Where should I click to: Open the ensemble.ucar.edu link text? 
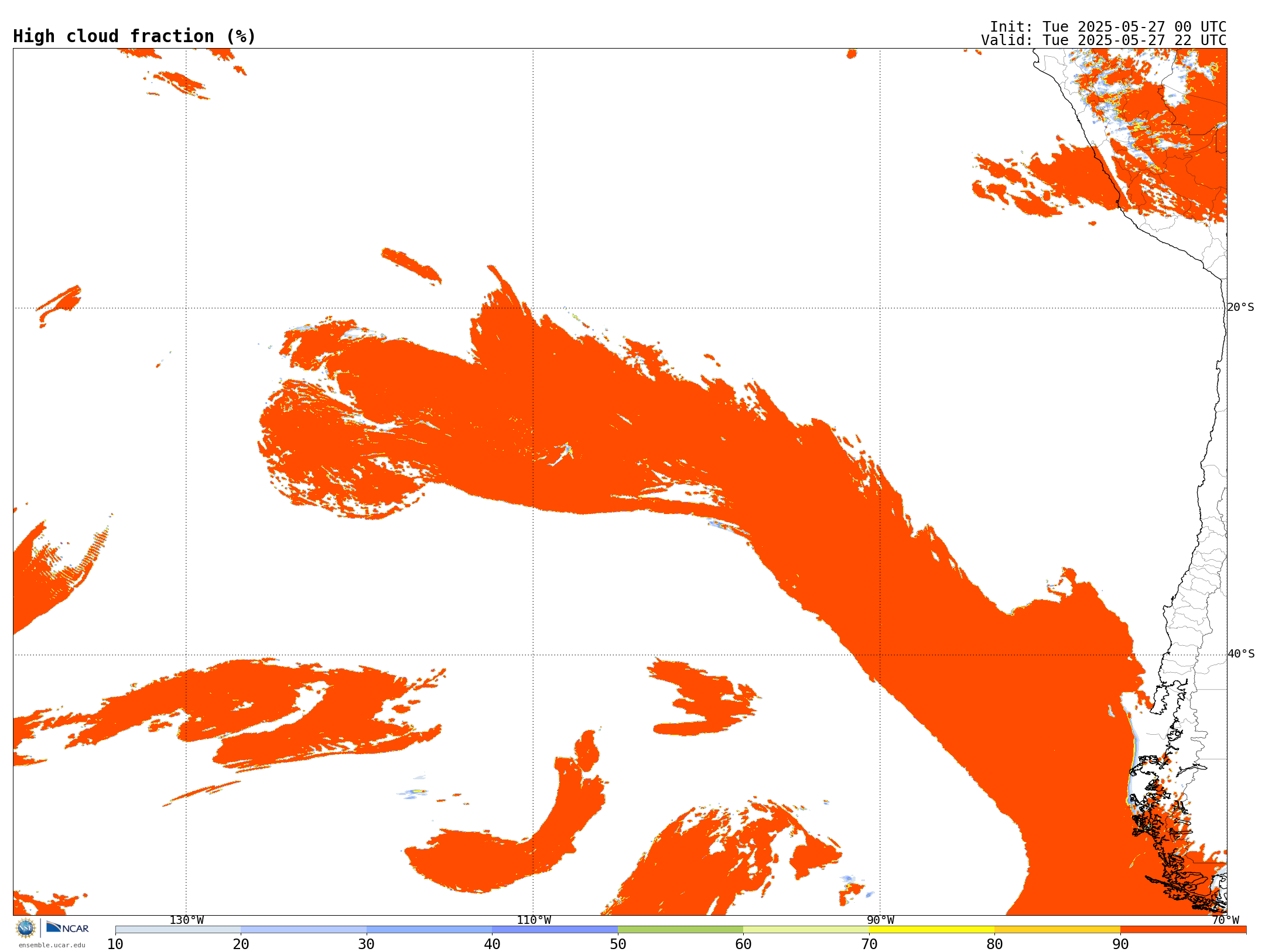[x=52, y=945]
